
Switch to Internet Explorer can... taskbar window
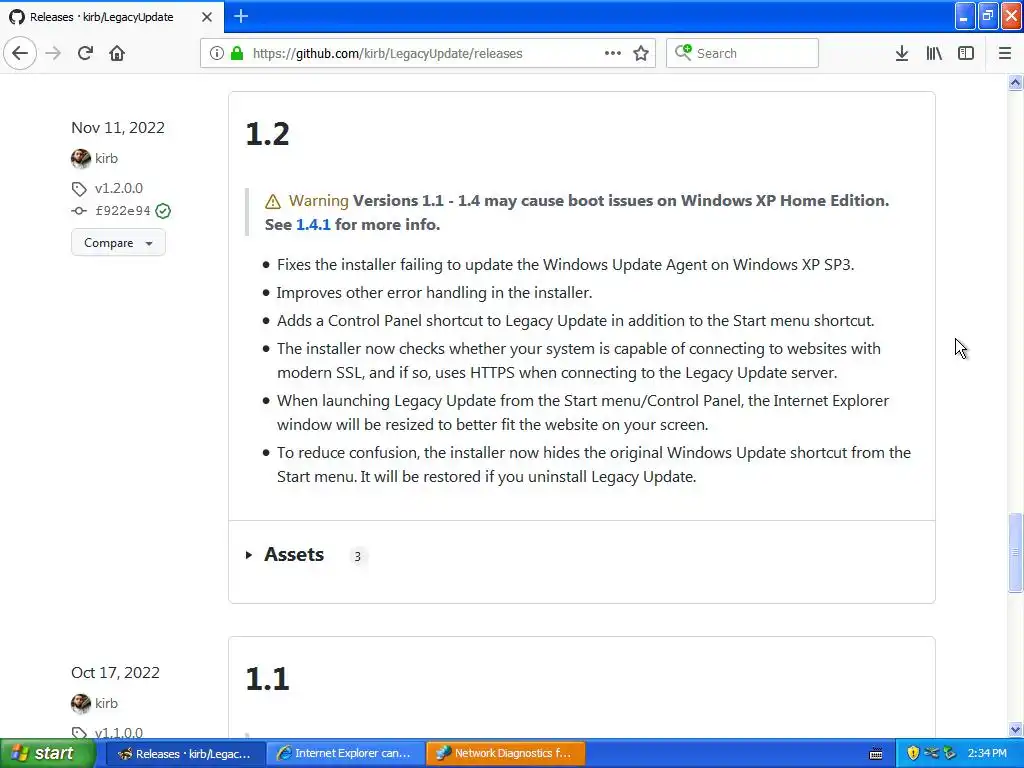345,754
